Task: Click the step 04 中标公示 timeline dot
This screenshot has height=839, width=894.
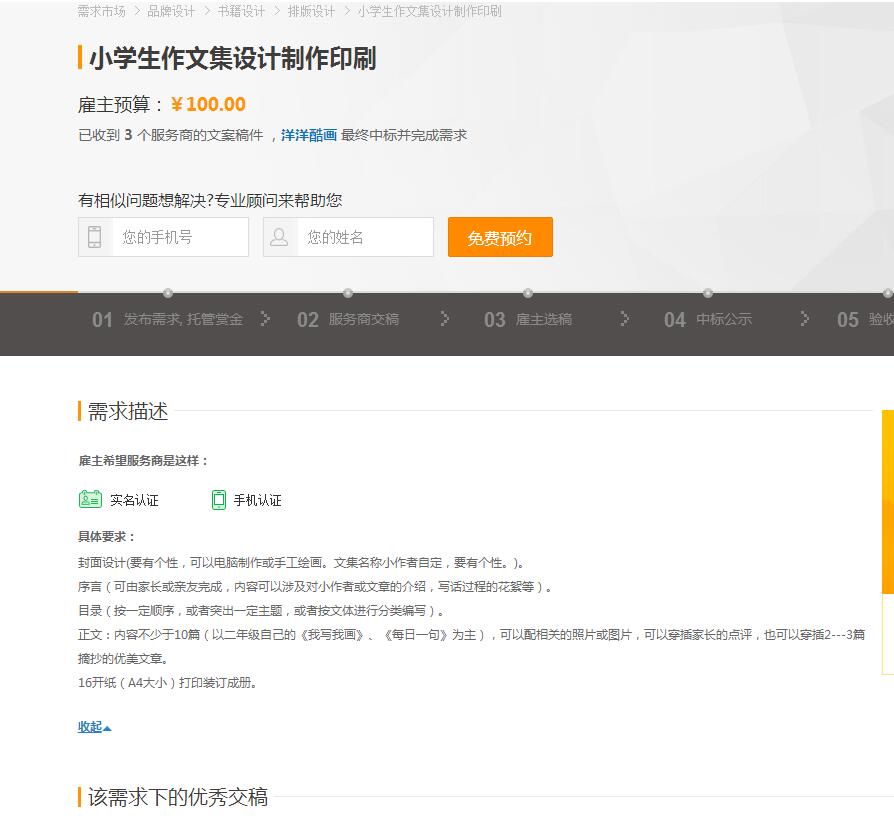Action: pos(708,294)
